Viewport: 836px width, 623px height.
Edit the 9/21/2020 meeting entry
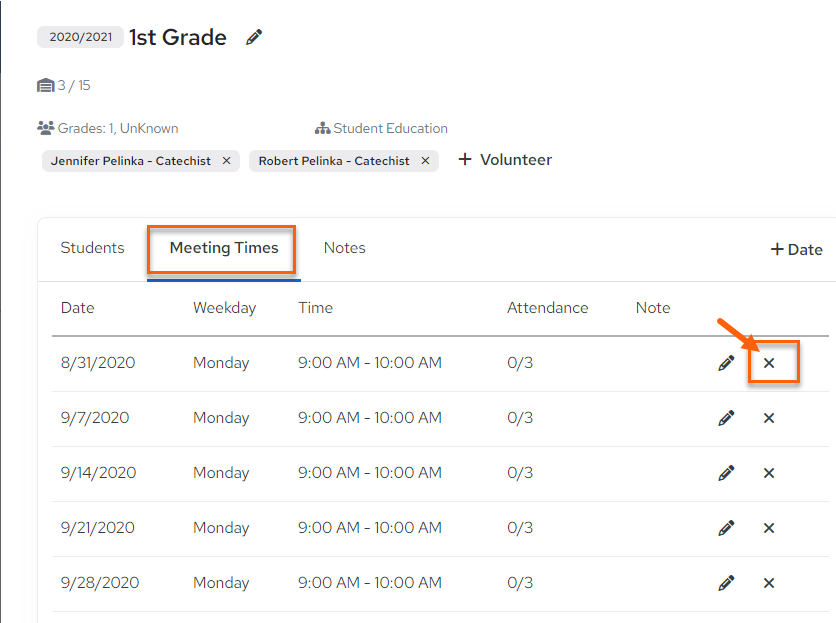(x=726, y=528)
